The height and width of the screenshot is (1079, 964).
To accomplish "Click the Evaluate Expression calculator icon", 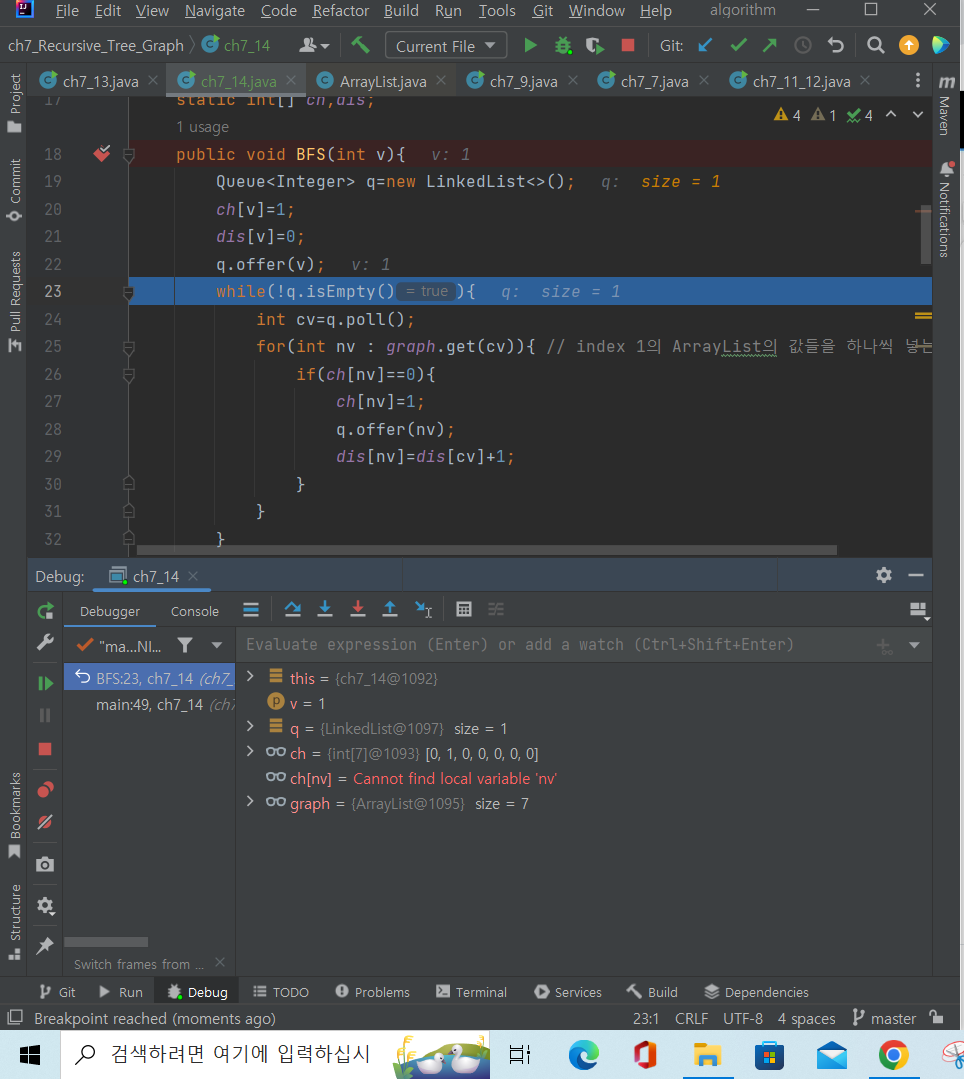I will pos(464,609).
